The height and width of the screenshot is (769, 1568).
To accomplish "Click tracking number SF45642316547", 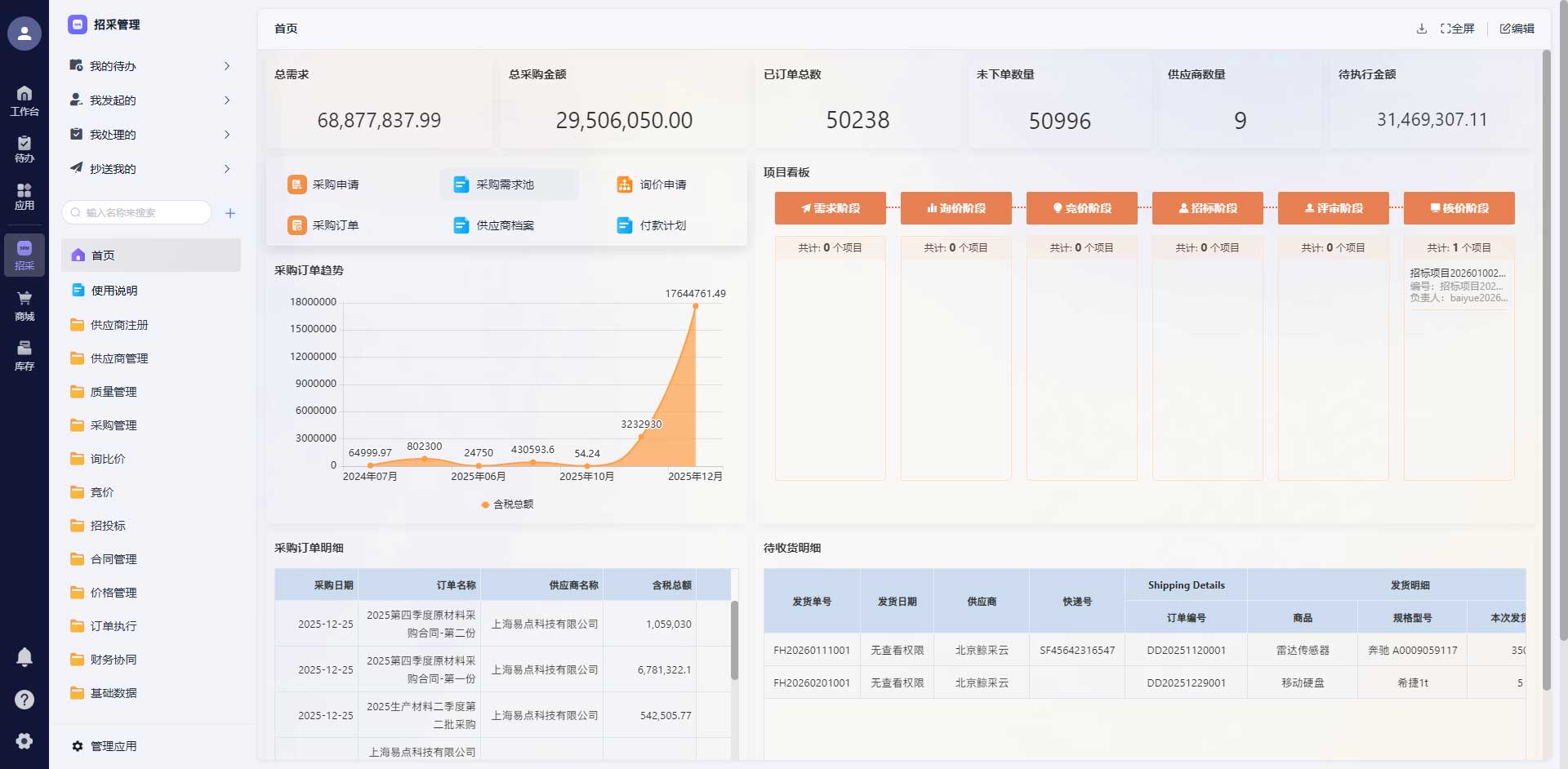I will [1077, 651].
